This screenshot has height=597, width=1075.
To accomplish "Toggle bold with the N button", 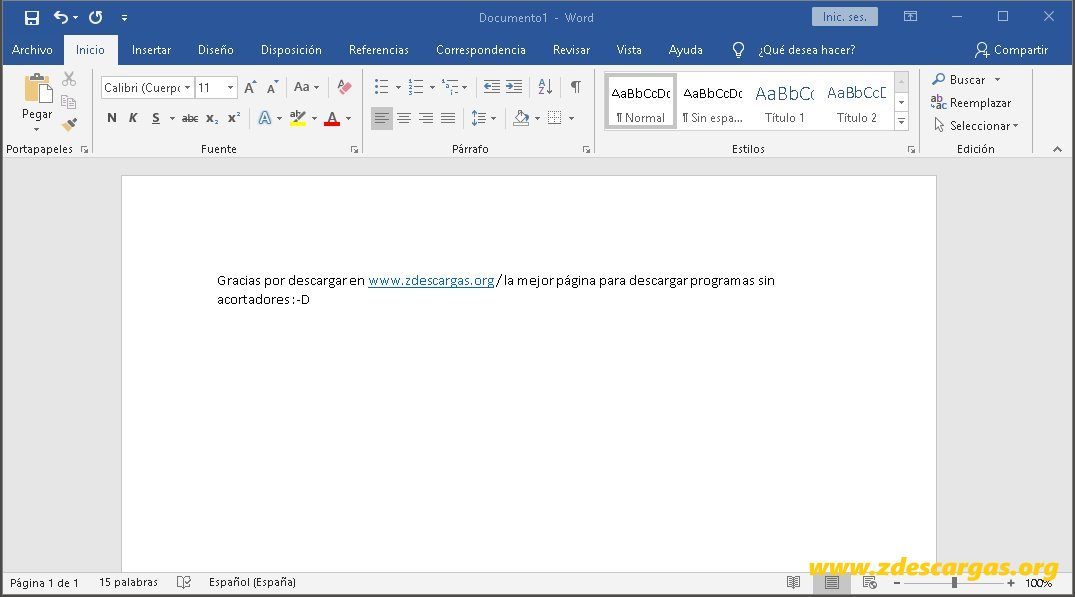I will tap(112, 118).
